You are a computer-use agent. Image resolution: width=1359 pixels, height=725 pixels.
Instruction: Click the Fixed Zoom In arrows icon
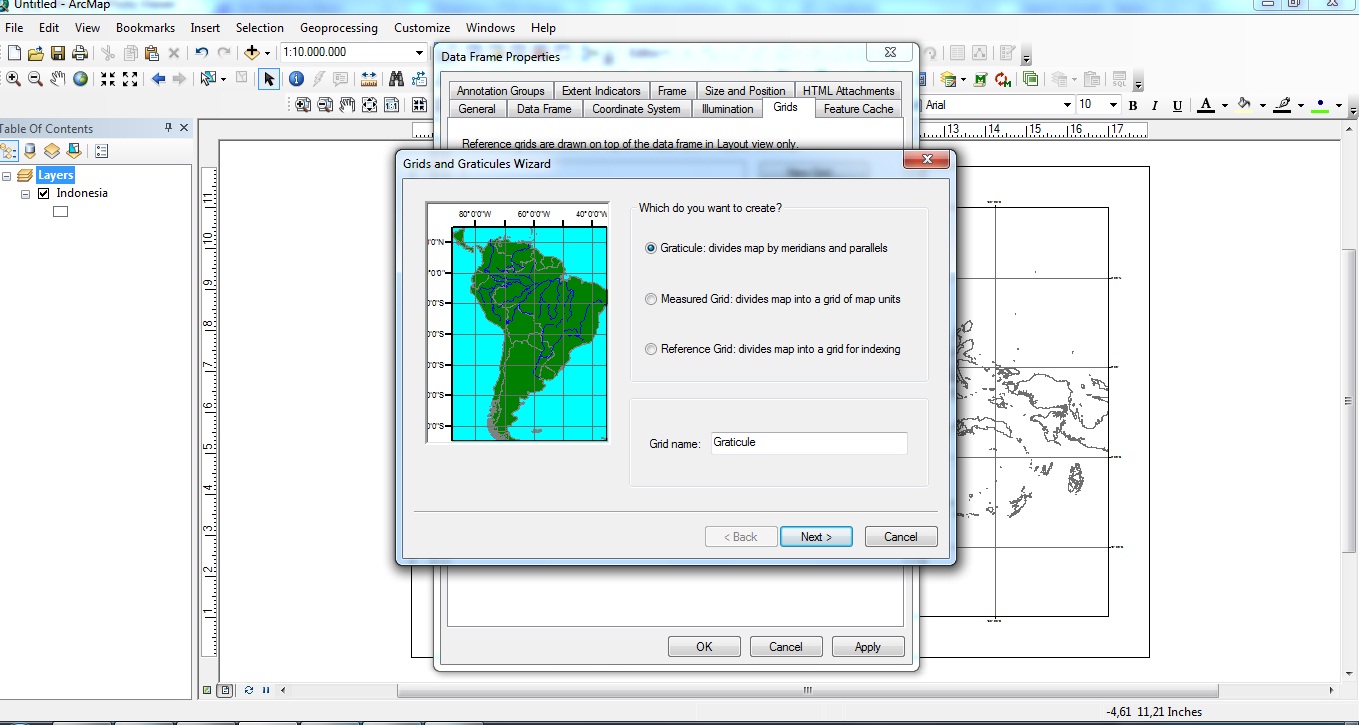(x=108, y=79)
